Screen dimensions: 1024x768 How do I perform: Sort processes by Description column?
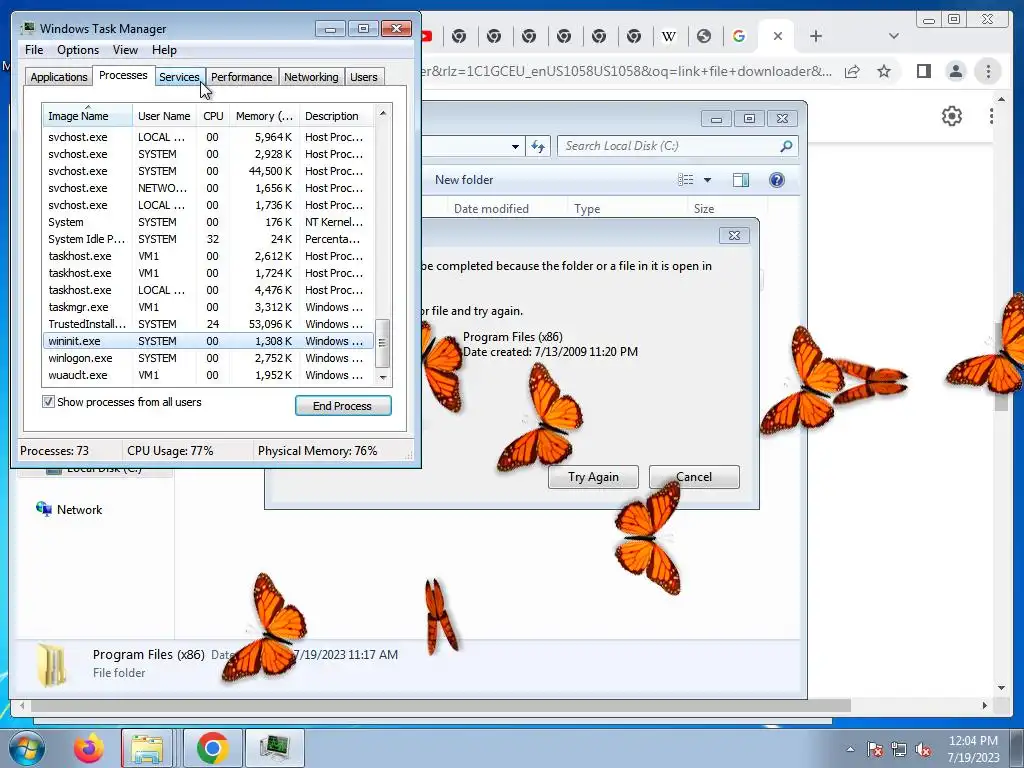[x=336, y=116]
